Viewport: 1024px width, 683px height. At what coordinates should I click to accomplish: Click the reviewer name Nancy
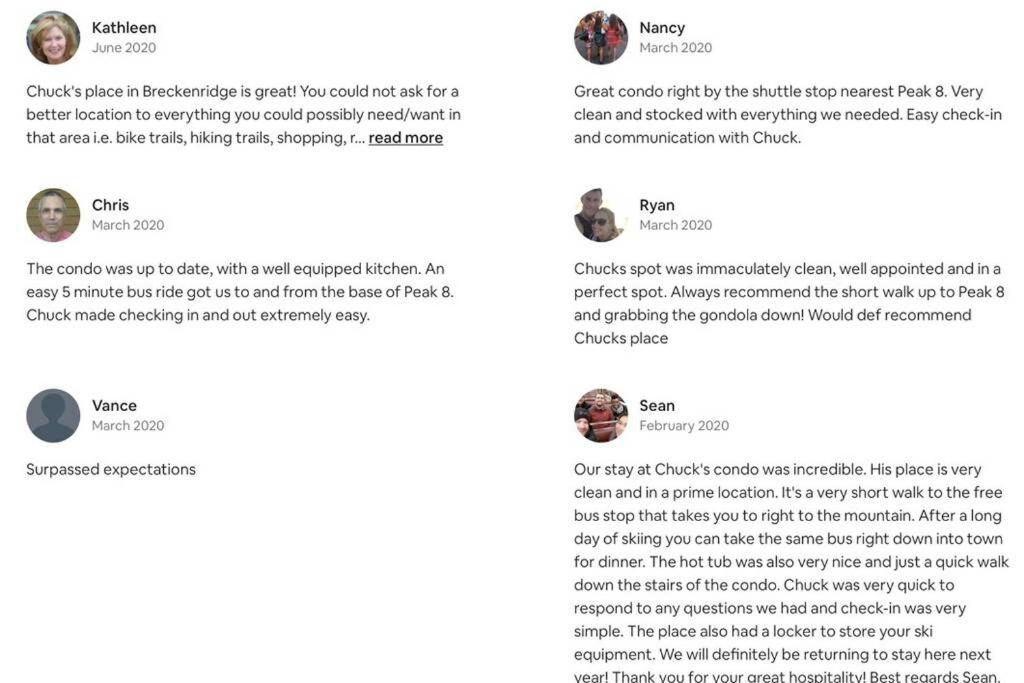click(662, 27)
